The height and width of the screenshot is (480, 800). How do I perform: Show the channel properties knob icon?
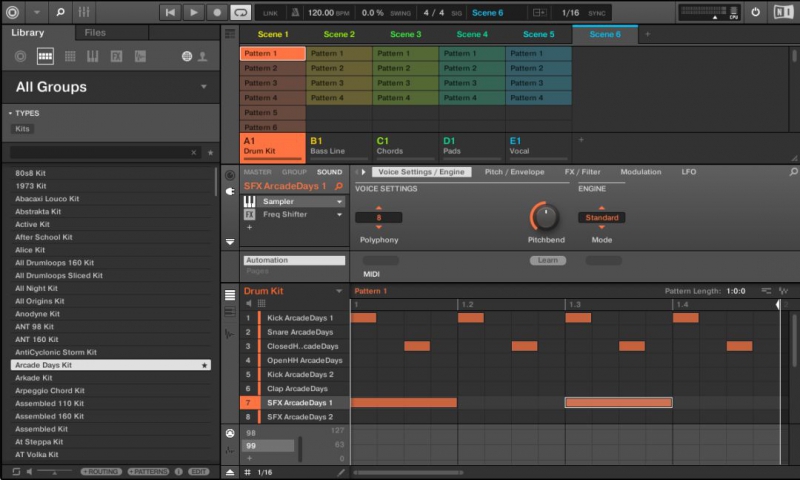[x=230, y=175]
